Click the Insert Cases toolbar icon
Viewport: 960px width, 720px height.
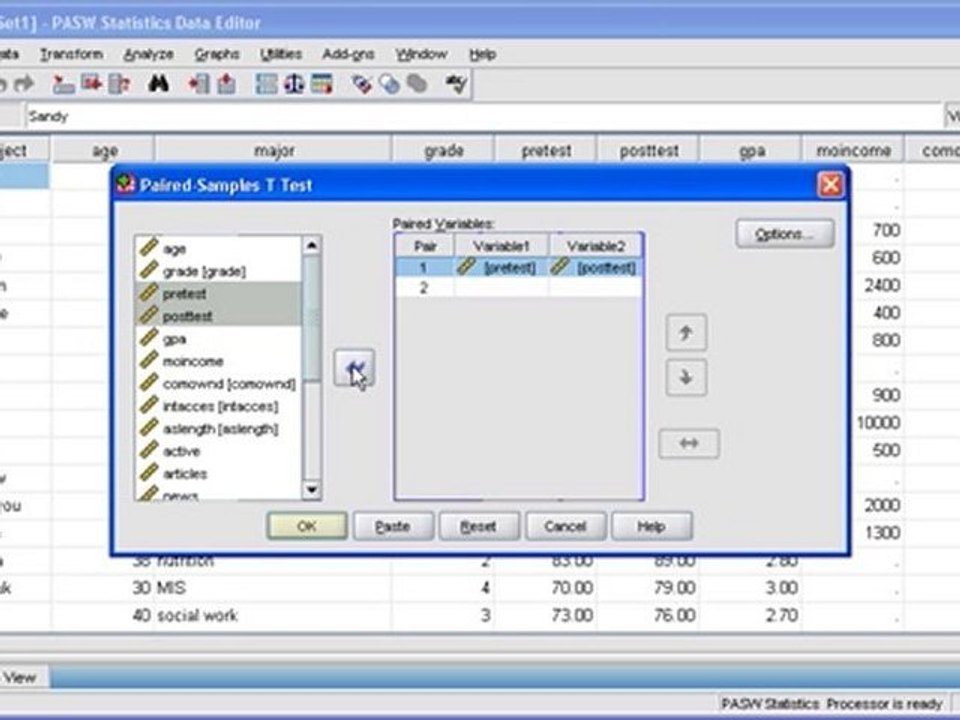tap(199, 84)
